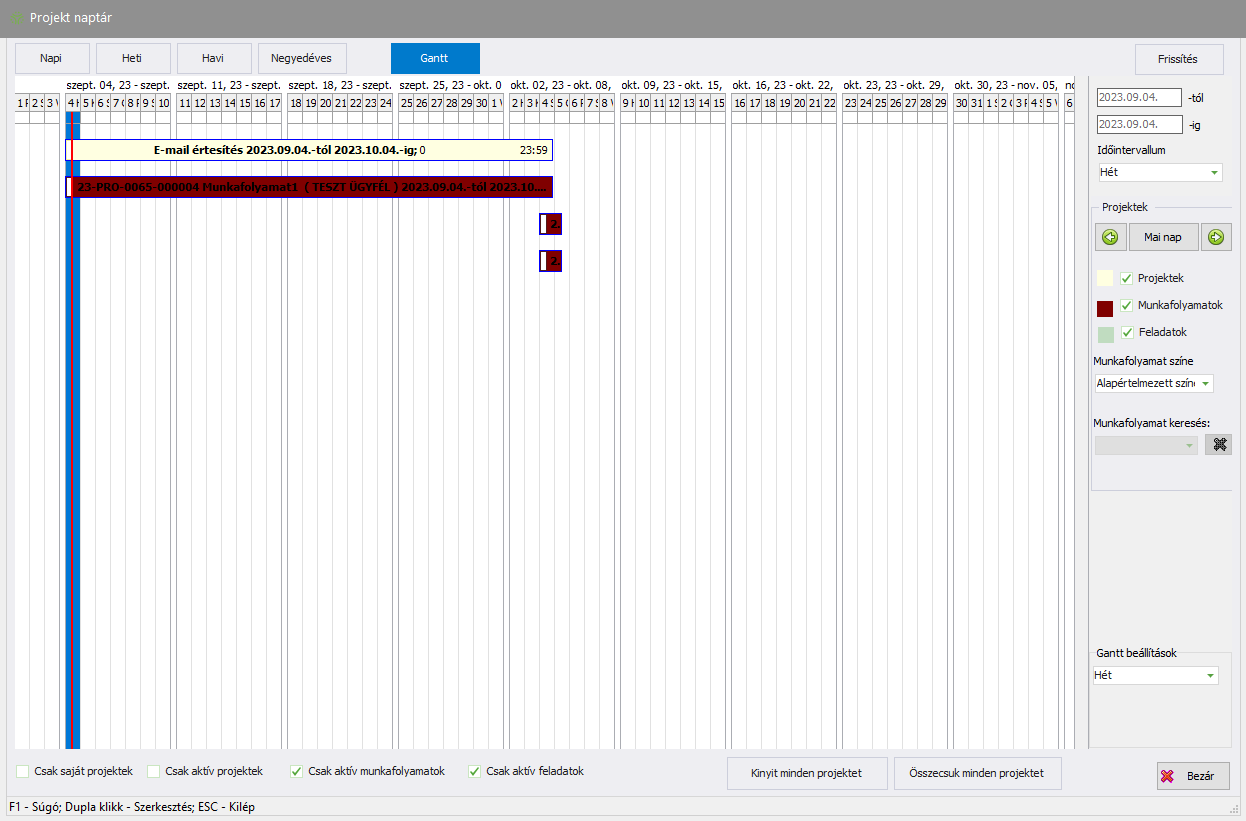Toggle the Projektek checkbox

1127,278
